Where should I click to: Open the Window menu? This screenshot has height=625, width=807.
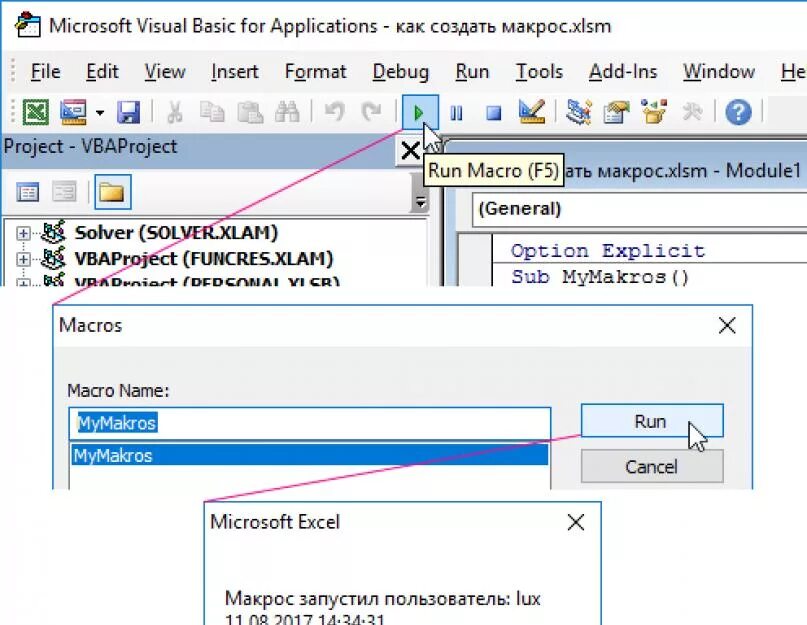coord(718,72)
